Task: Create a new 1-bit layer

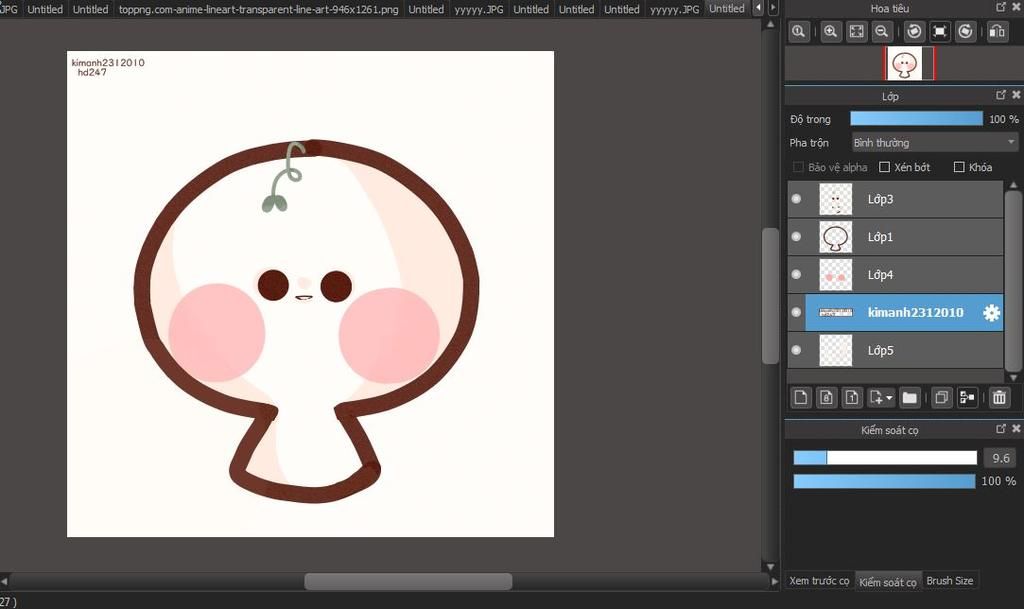Action: [x=852, y=397]
